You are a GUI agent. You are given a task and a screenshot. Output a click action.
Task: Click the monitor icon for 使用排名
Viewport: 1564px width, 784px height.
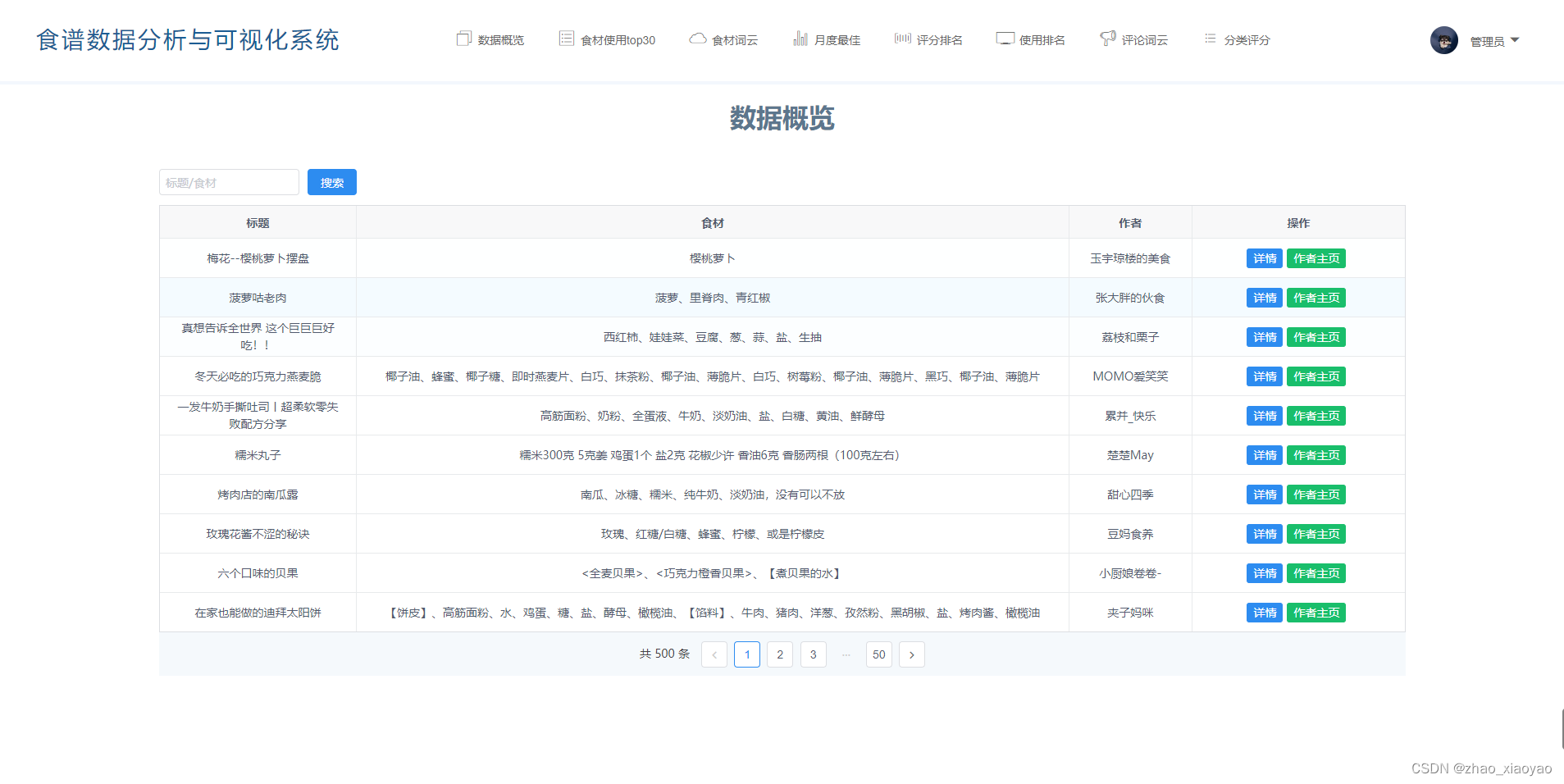[x=1005, y=39]
